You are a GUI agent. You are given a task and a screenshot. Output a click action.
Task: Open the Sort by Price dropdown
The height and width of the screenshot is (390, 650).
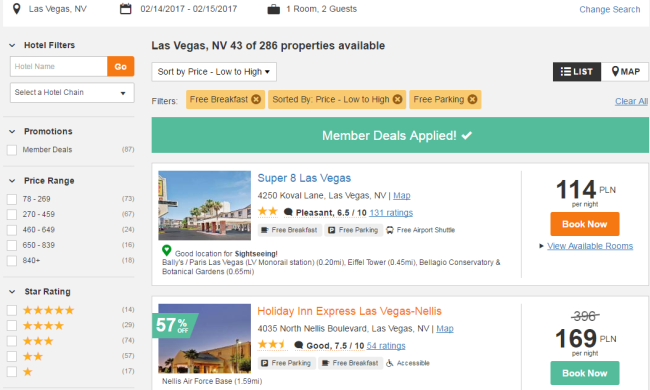click(214, 72)
